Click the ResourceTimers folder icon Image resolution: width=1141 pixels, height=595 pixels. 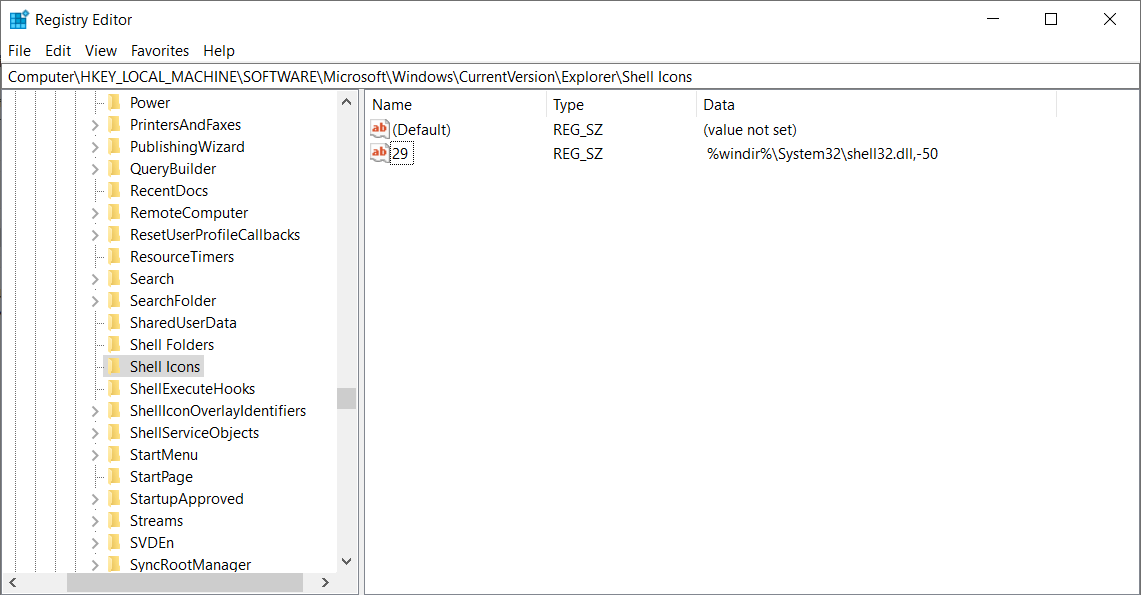pyautogui.click(x=114, y=257)
